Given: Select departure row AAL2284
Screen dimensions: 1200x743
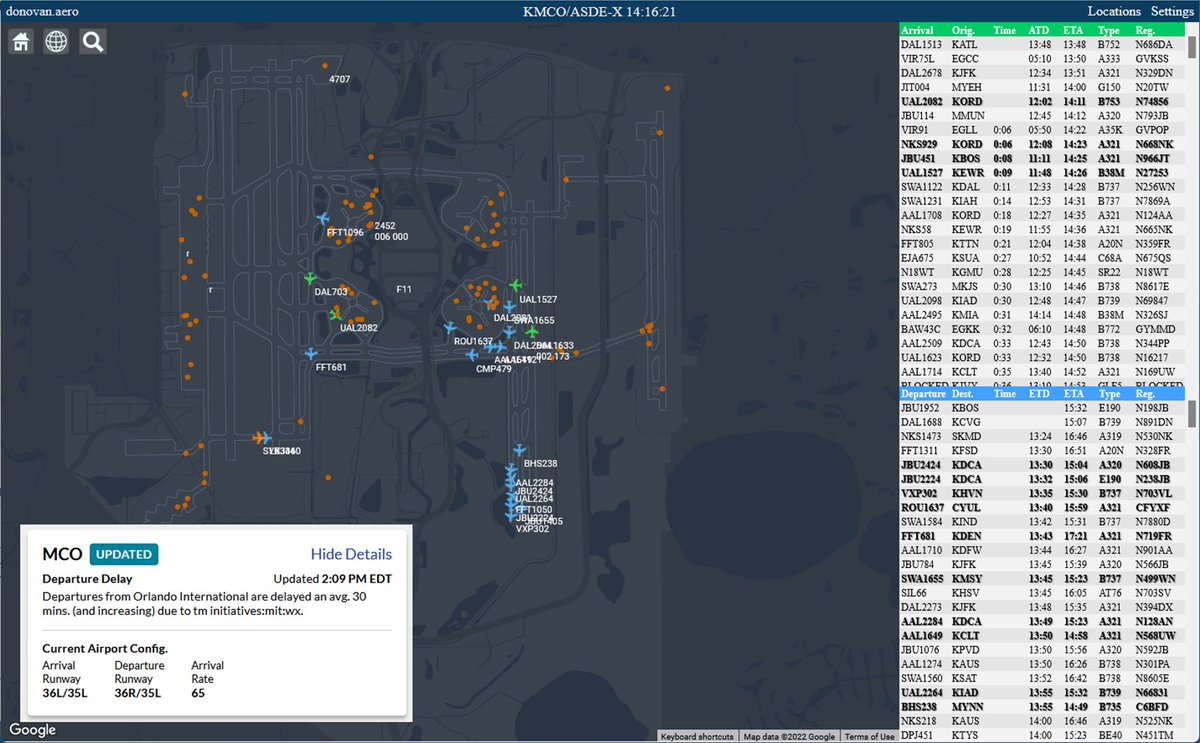Looking at the screenshot, I should 1043,621.
